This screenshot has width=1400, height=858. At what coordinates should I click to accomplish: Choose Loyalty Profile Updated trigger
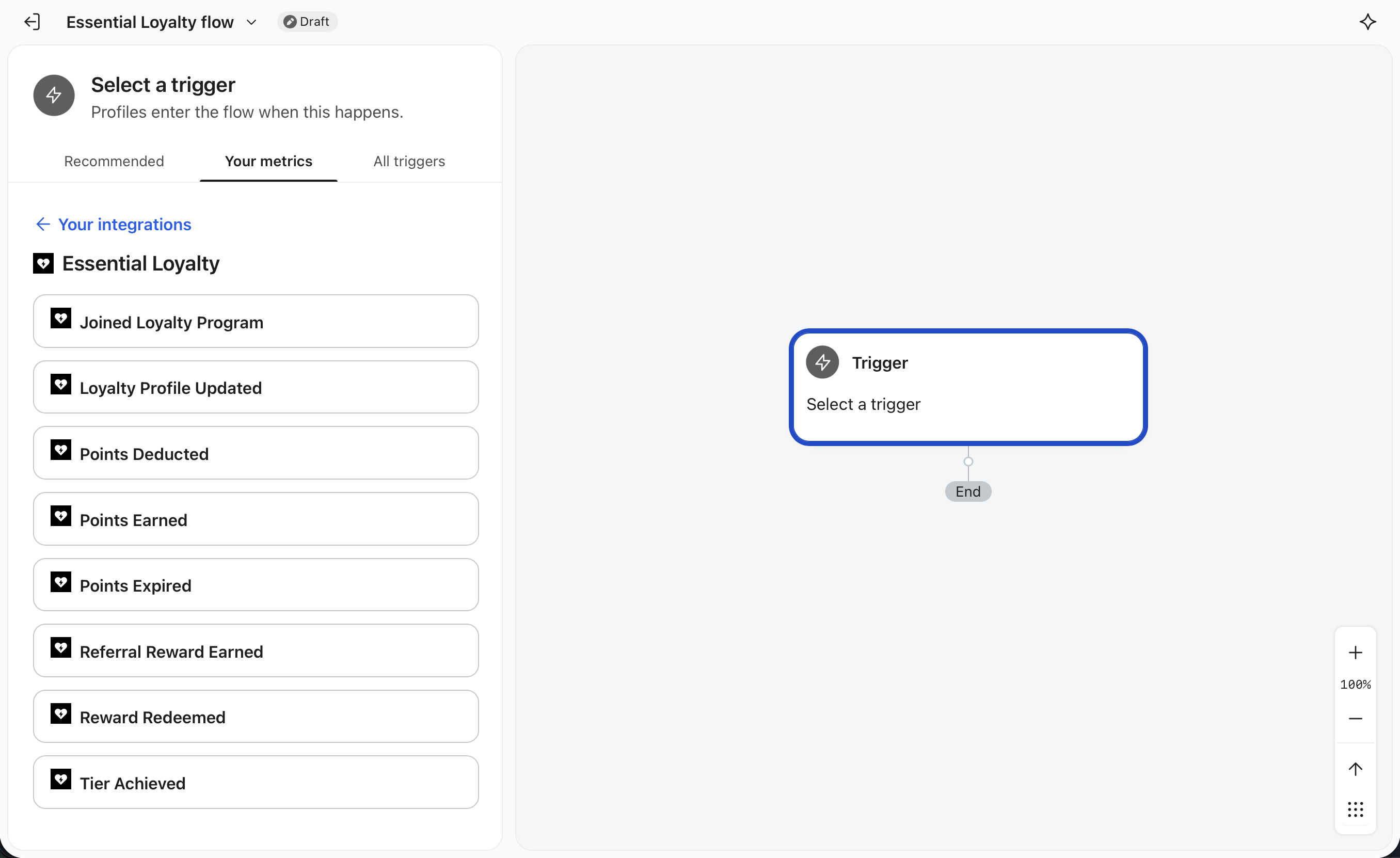coord(256,387)
